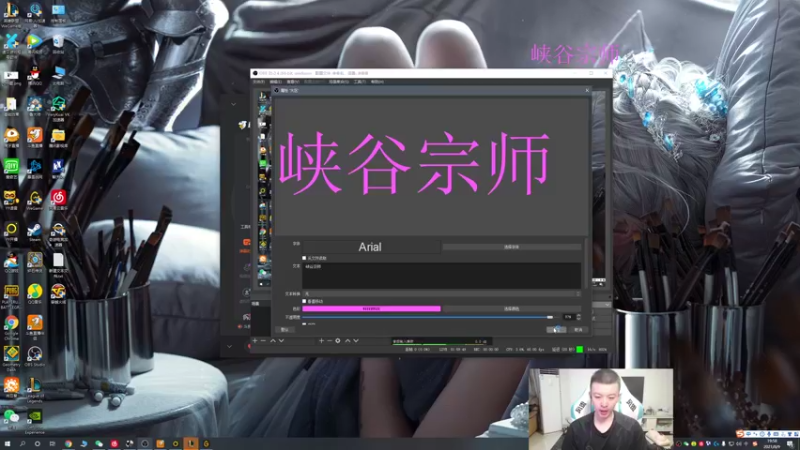Move source down in Sources panel
Image resolution: width=800 pixels, height=450 pixels.
[356, 340]
